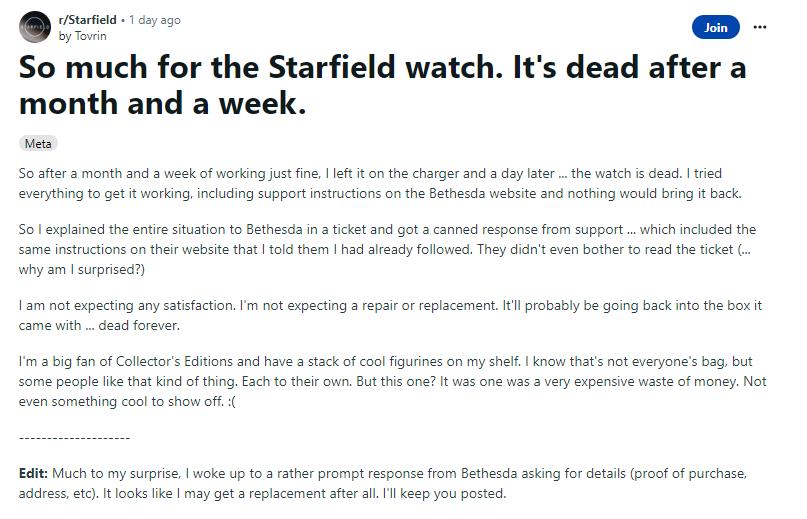This screenshot has height=519, width=807.
Task: Click the '1 day ago' timestamp
Action: (x=155, y=20)
